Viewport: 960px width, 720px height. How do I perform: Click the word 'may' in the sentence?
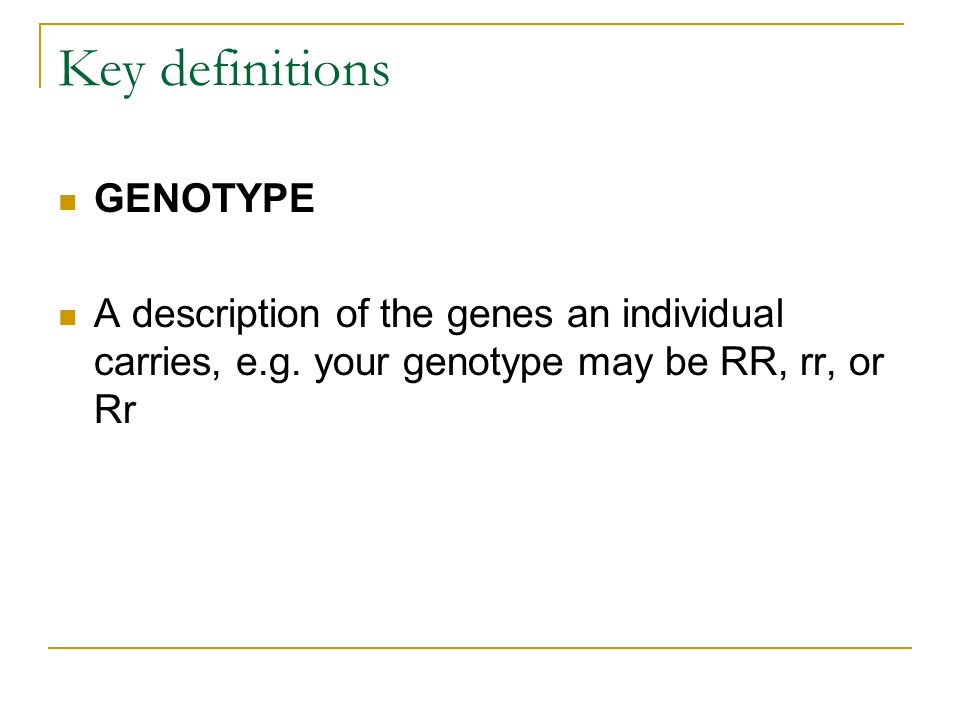pos(614,366)
